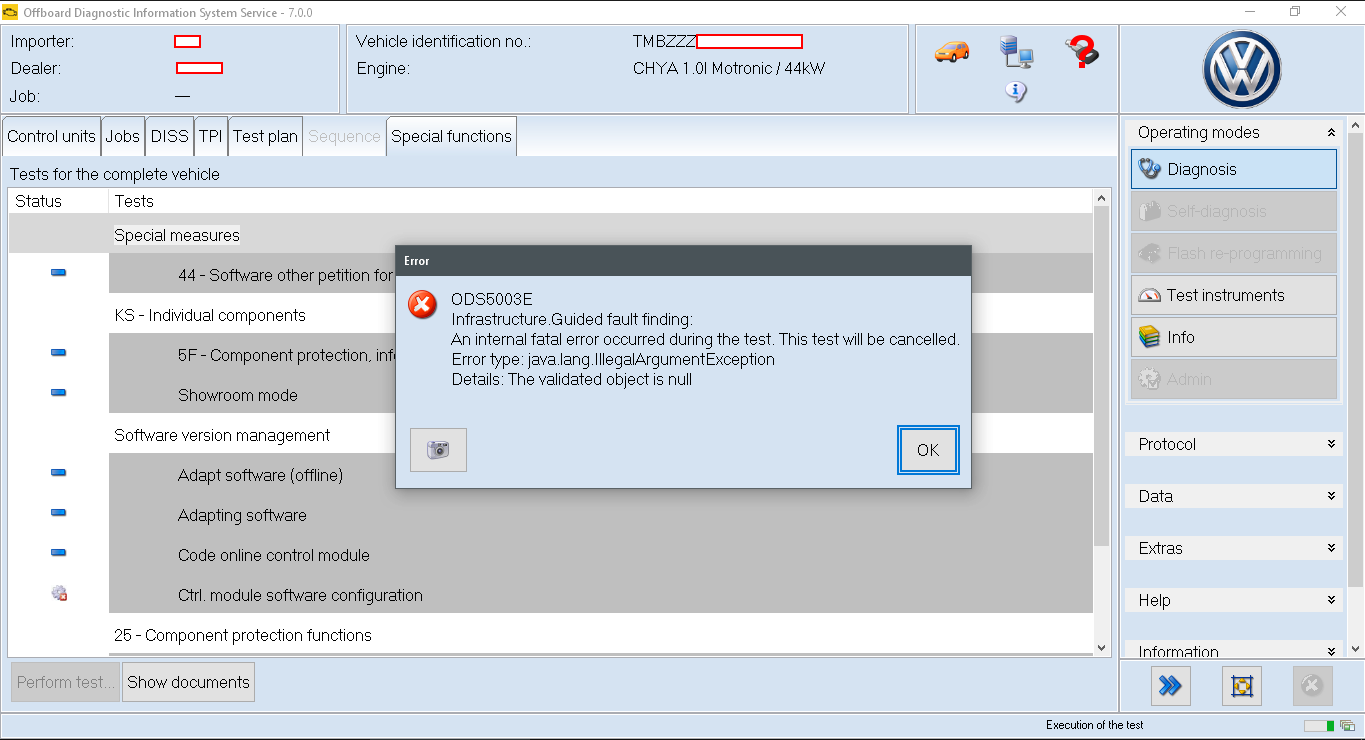Click the engine text CHYA 1.0l Motronic / 44kW
The height and width of the screenshot is (740, 1365).
(729, 69)
